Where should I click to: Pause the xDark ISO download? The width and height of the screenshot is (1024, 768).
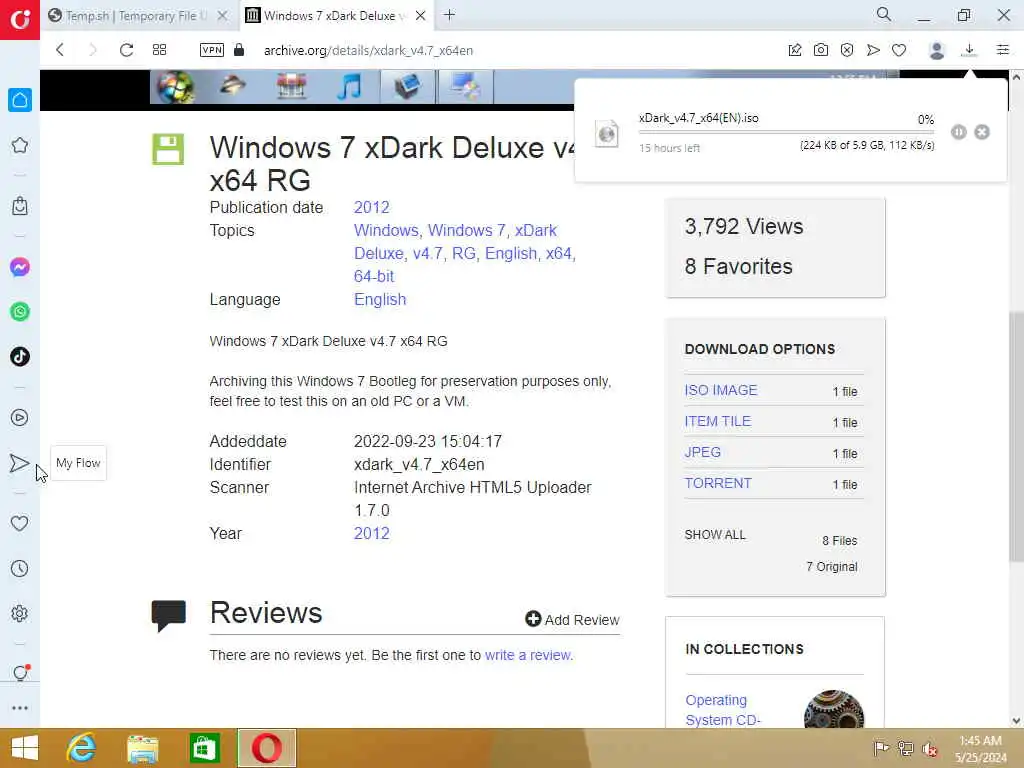click(958, 132)
